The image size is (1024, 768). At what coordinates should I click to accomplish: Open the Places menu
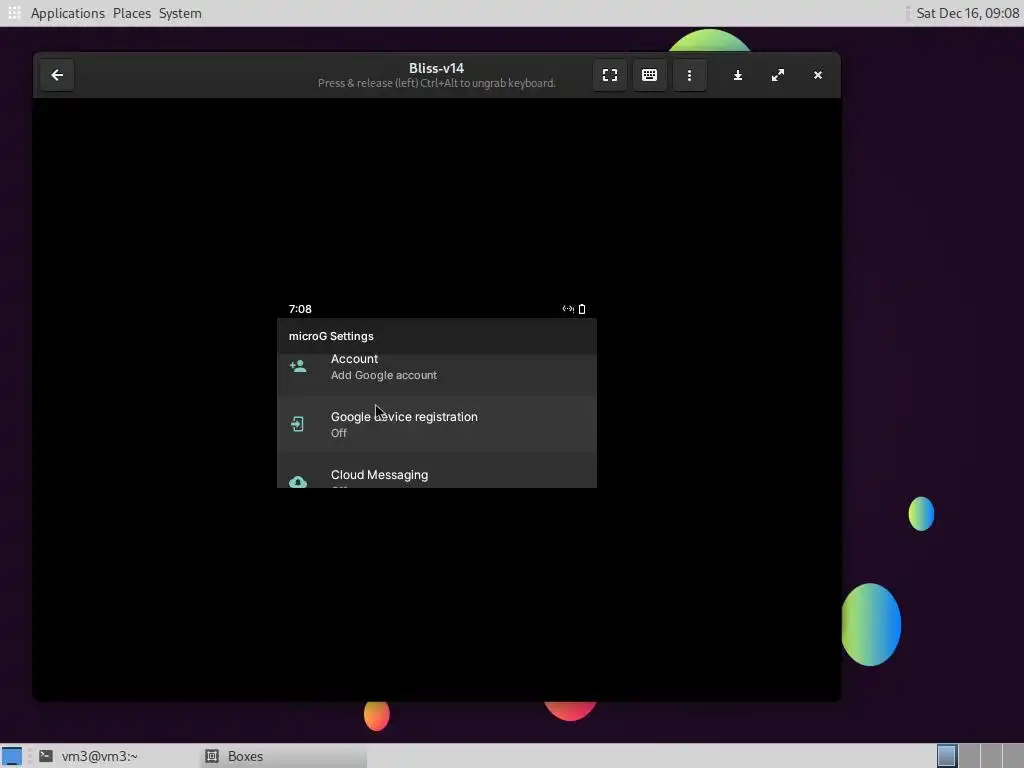132,13
